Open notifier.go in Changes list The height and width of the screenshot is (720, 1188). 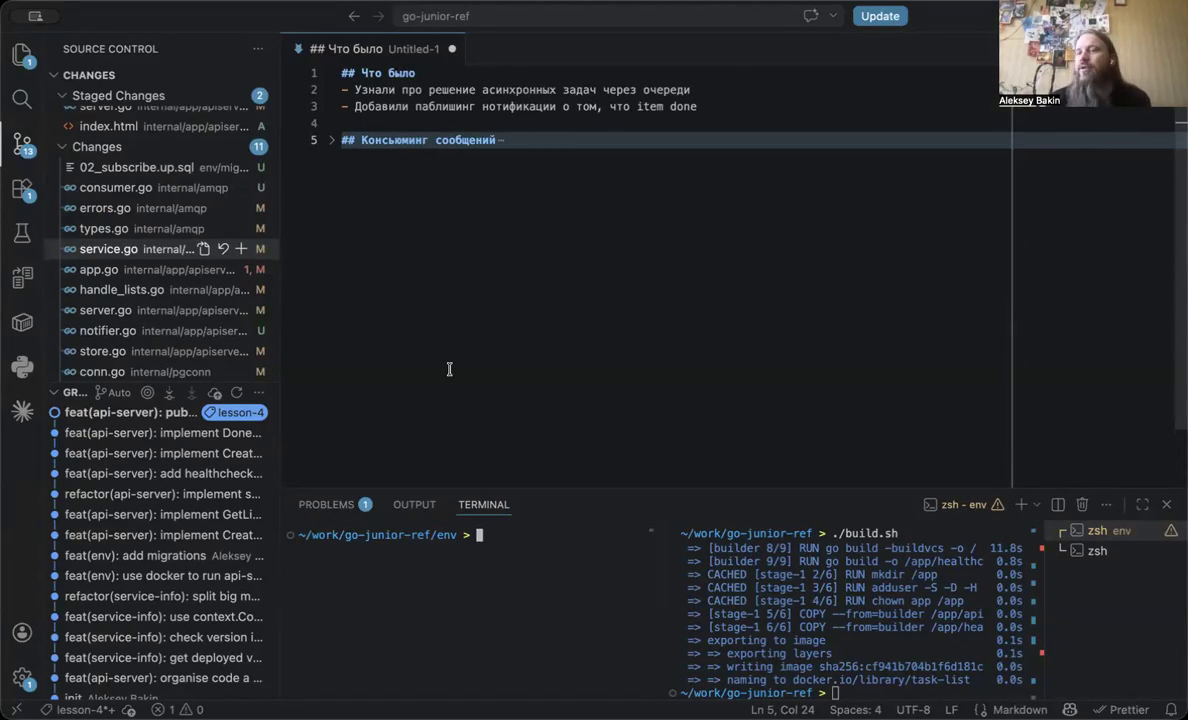(163, 330)
